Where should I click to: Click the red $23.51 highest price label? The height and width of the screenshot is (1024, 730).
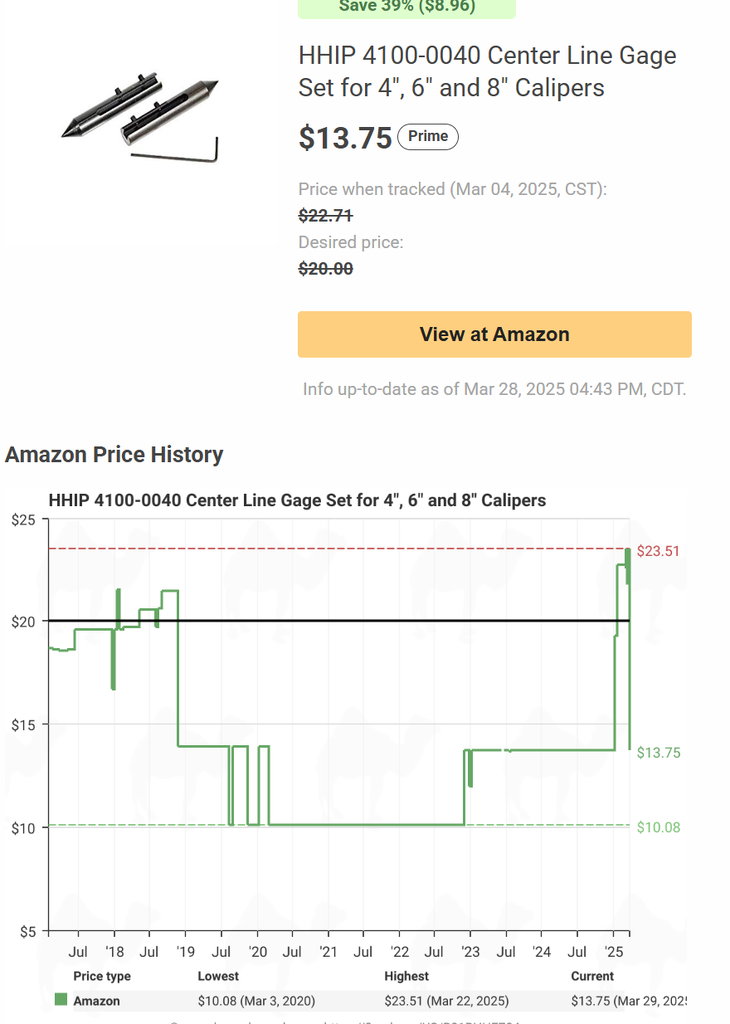pyautogui.click(x=658, y=550)
